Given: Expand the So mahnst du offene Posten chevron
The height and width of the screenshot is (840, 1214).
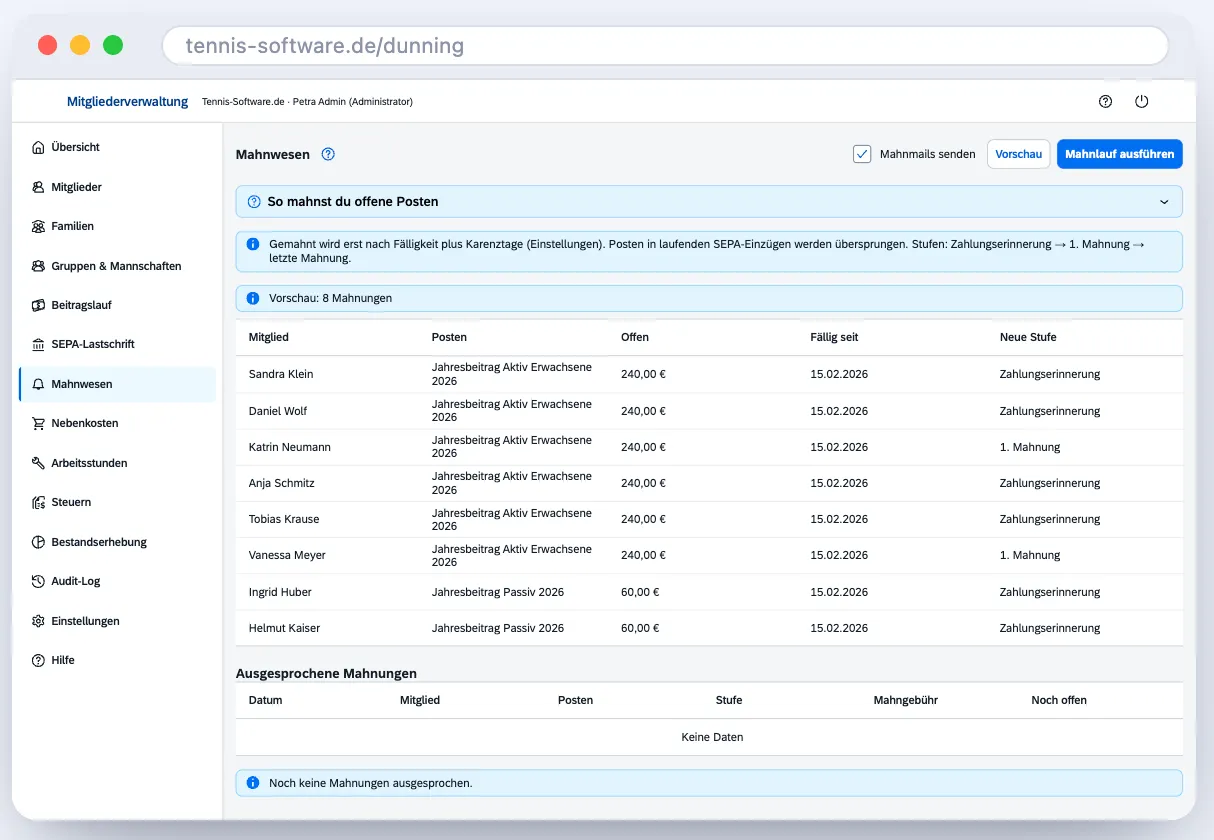Looking at the screenshot, I should (x=1164, y=202).
